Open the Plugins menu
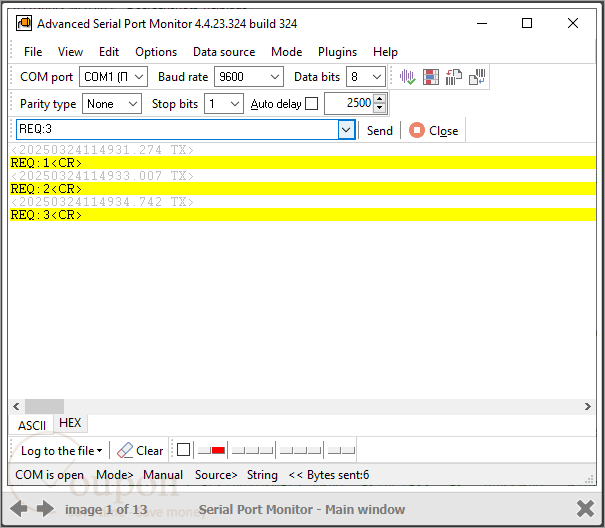This screenshot has width=605, height=528. click(337, 52)
